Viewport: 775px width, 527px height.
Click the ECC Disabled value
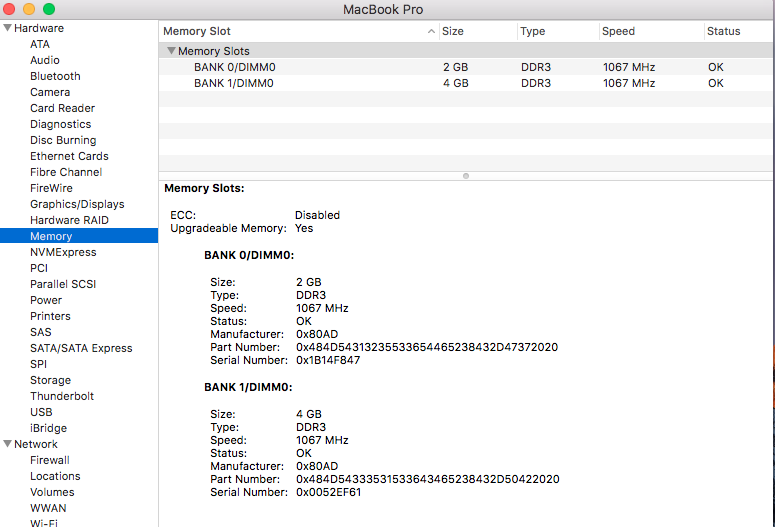pyautogui.click(x=317, y=215)
